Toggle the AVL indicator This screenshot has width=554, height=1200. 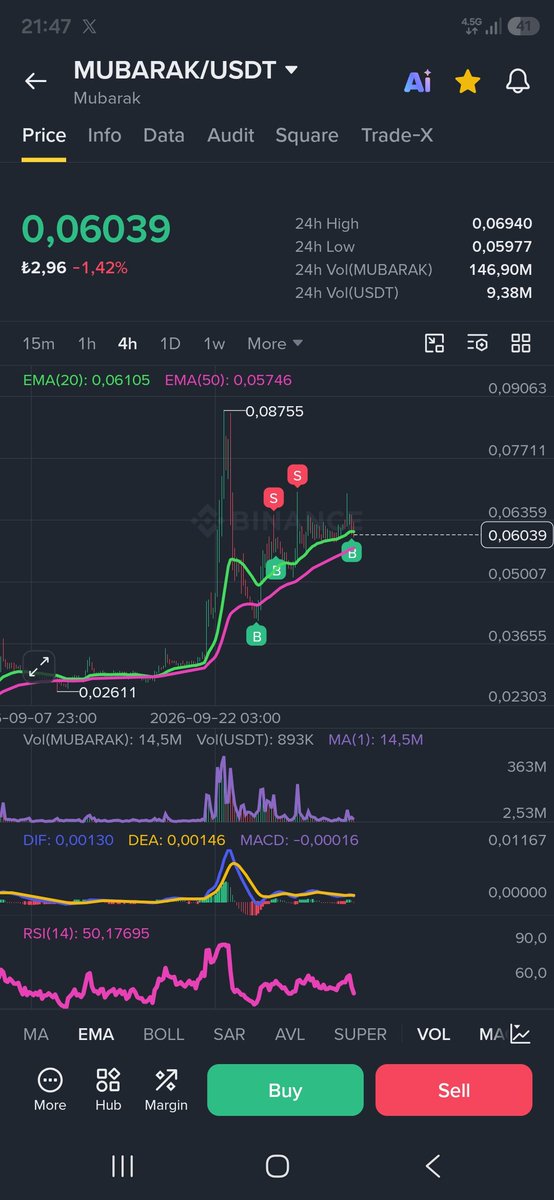coord(290,1034)
